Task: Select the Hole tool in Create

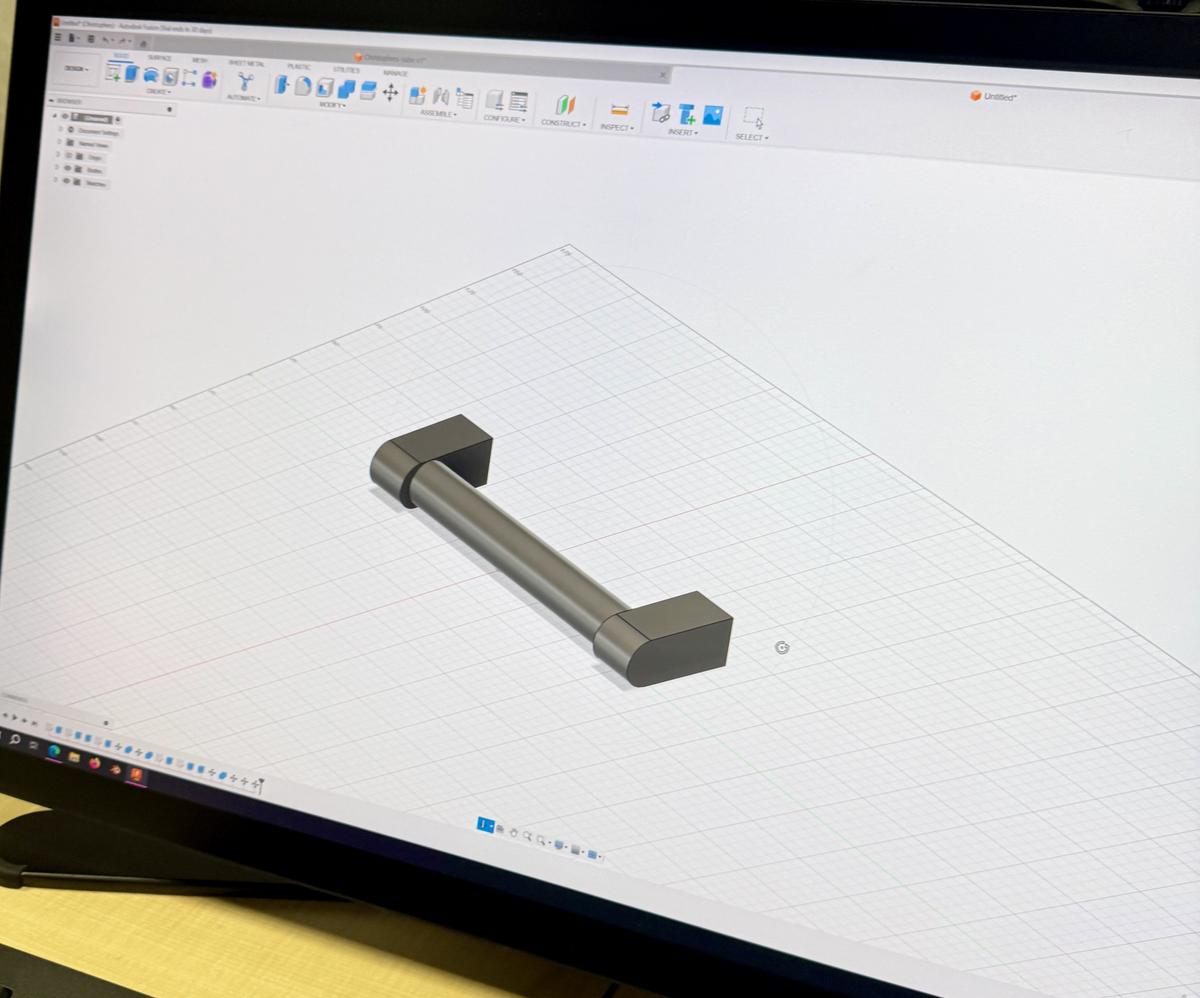Action: [x=170, y=76]
